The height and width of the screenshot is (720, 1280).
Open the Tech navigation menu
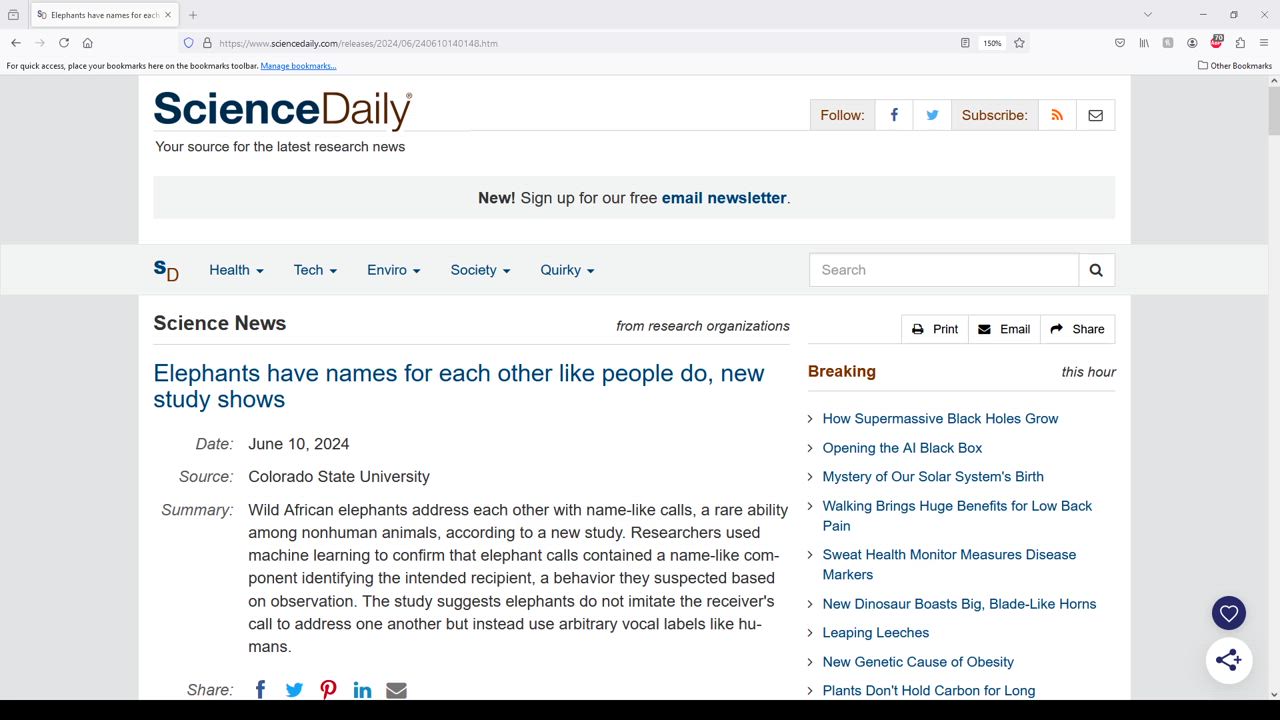[x=315, y=270]
